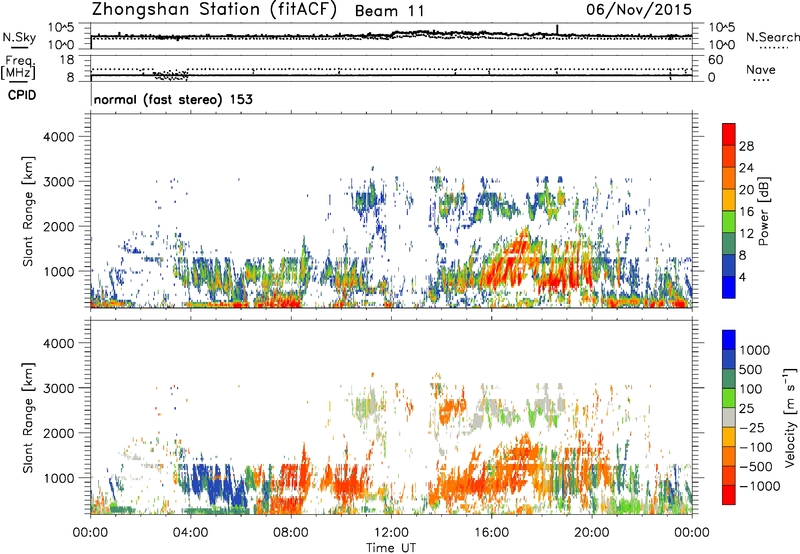The height and width of the screenshot is (554, 800).
Task: Click the yellow-orange 16–20 dB Power swatch
Action: [729, 199]
